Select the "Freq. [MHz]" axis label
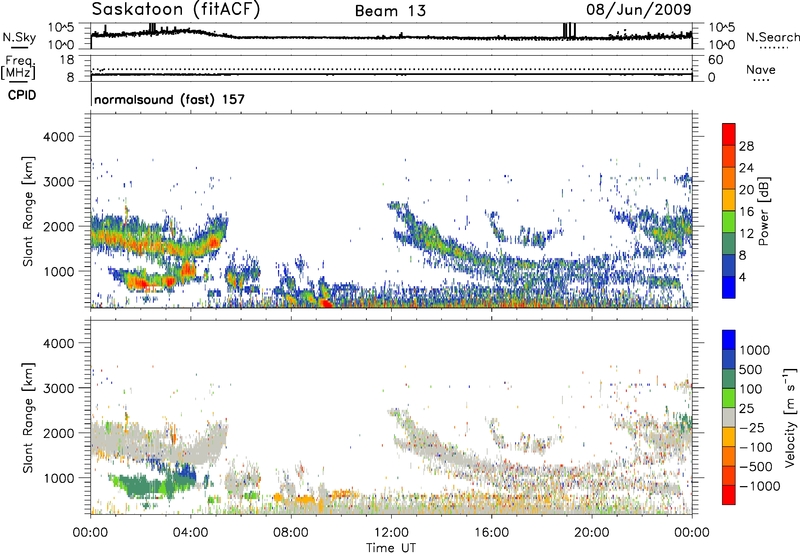This screenshot has height=554, width=800. 18,68
